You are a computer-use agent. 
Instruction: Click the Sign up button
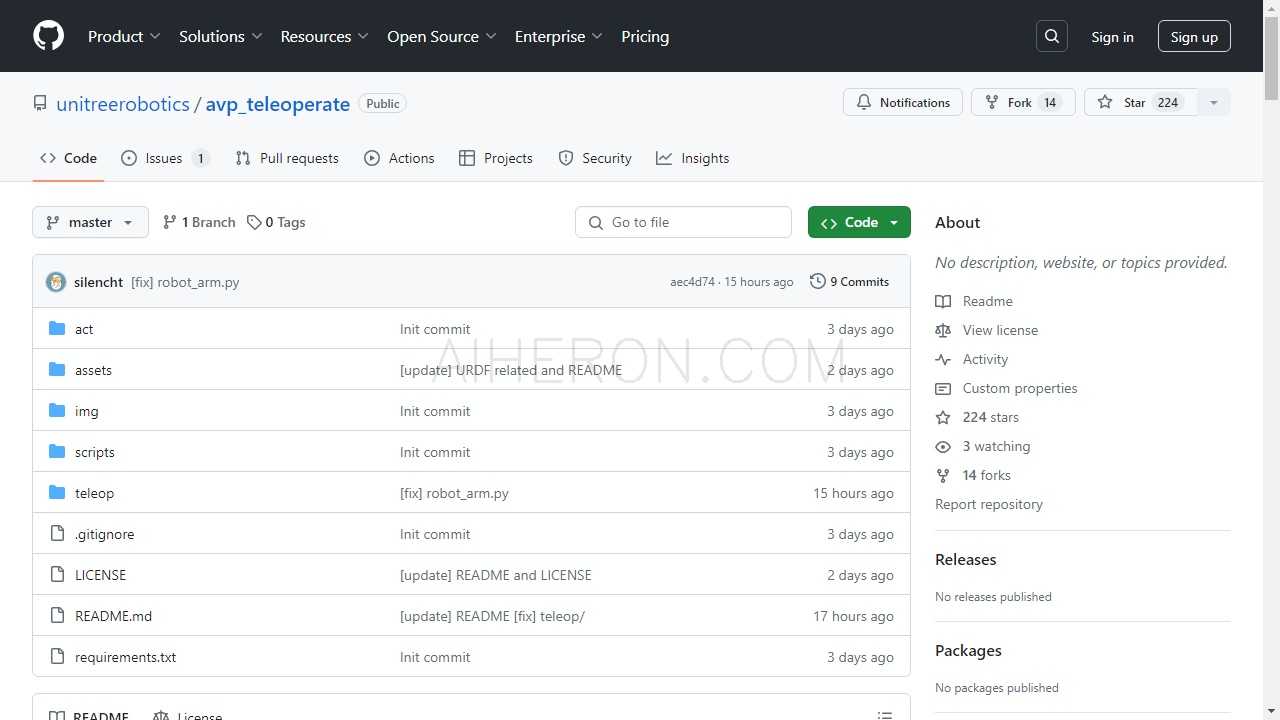[x=1194, y=37]
